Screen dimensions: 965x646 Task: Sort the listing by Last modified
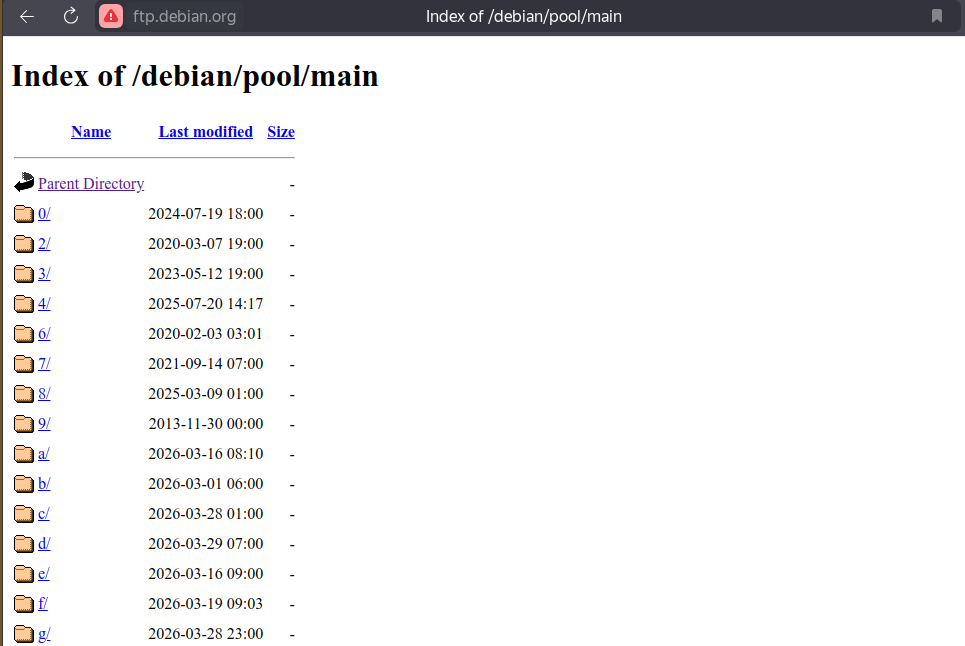[206, 132]
